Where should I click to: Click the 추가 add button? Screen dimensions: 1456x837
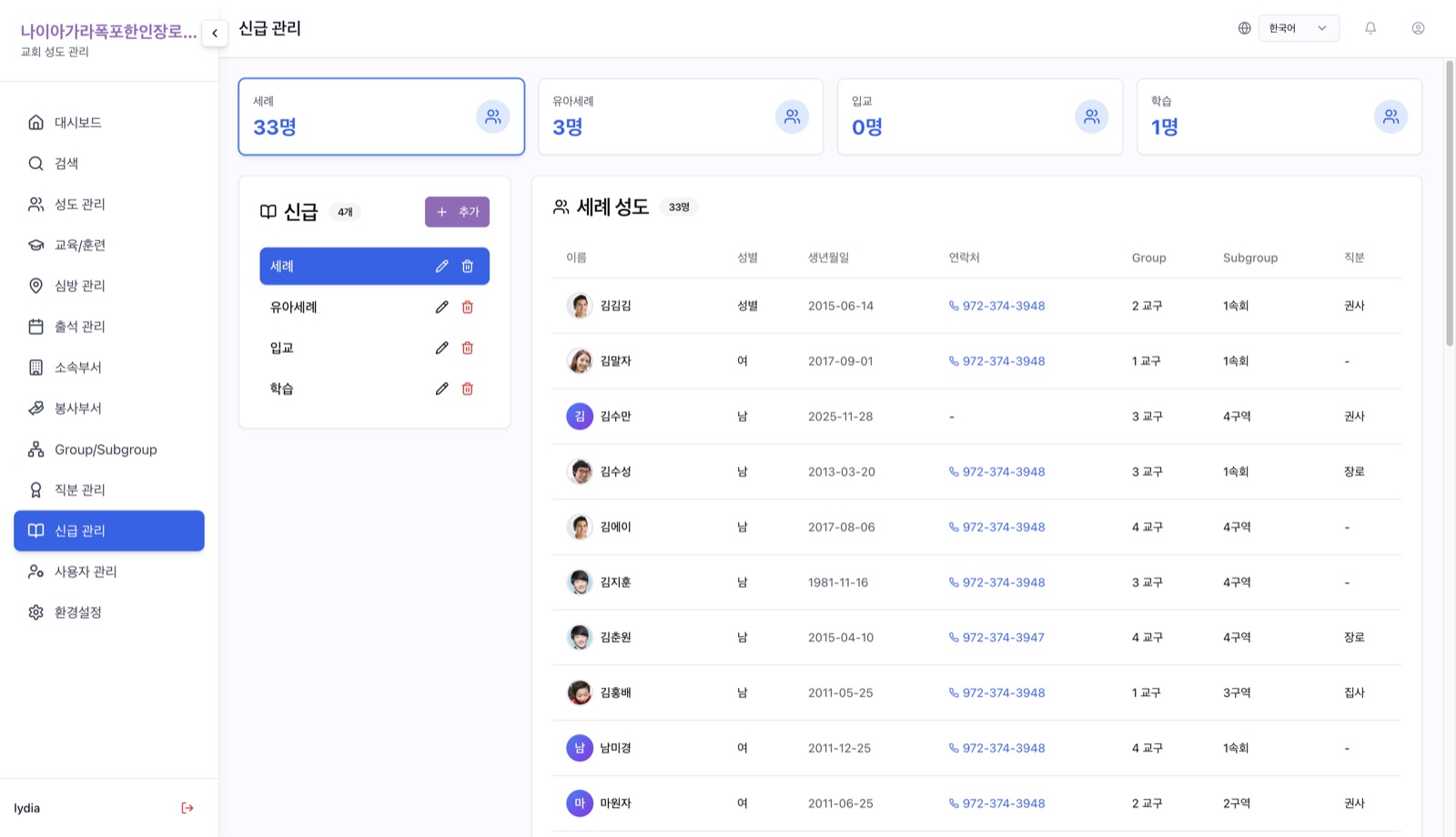(457, 212)
